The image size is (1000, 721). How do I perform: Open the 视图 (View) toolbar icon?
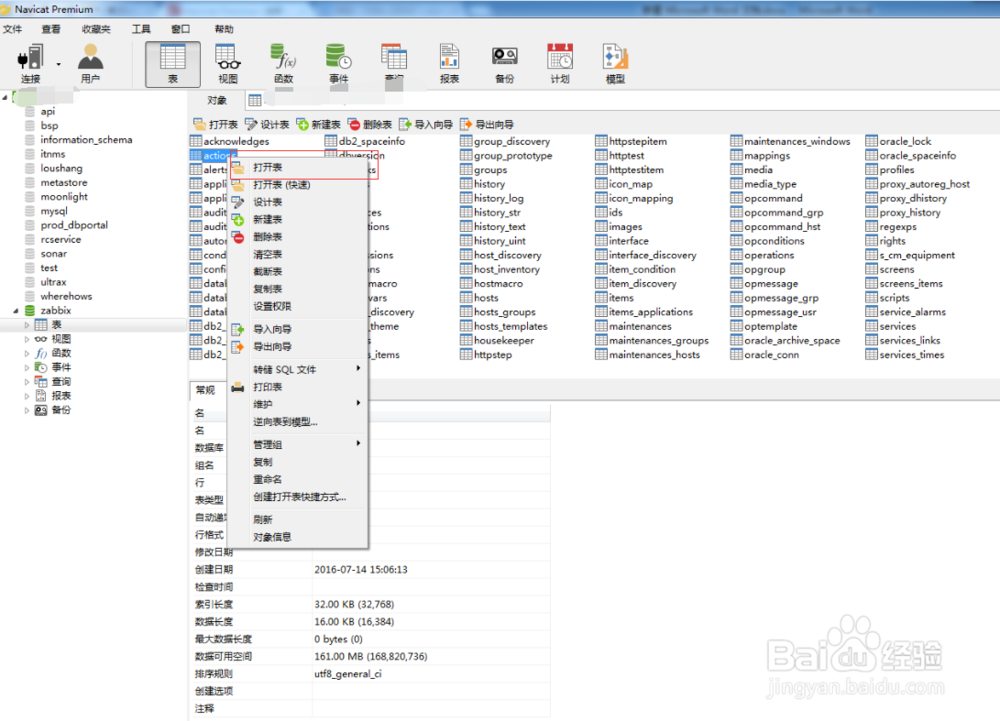228,64
